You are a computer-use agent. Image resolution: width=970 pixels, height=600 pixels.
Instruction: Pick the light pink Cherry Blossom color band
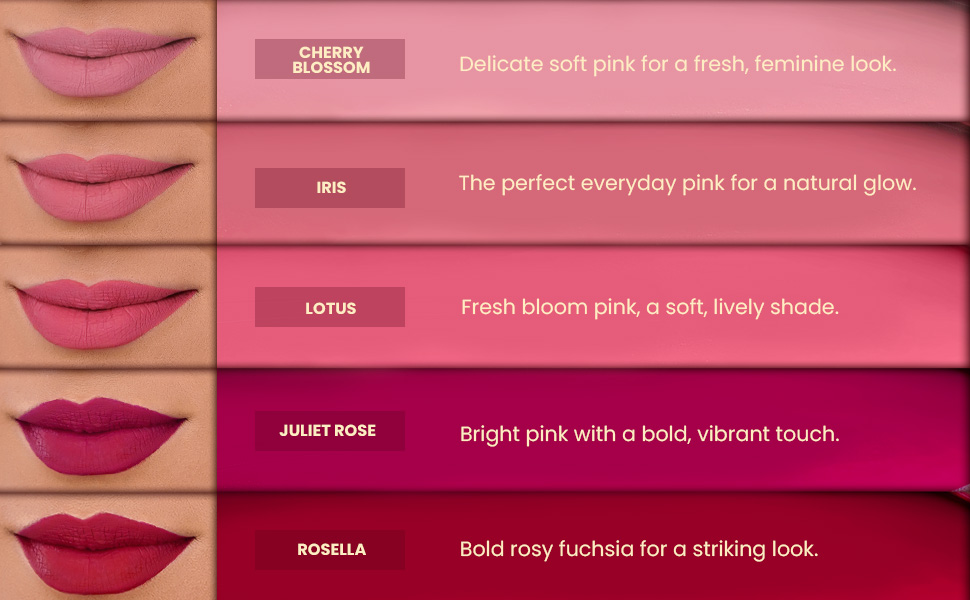pyautogui.click(x=593, y=60)
